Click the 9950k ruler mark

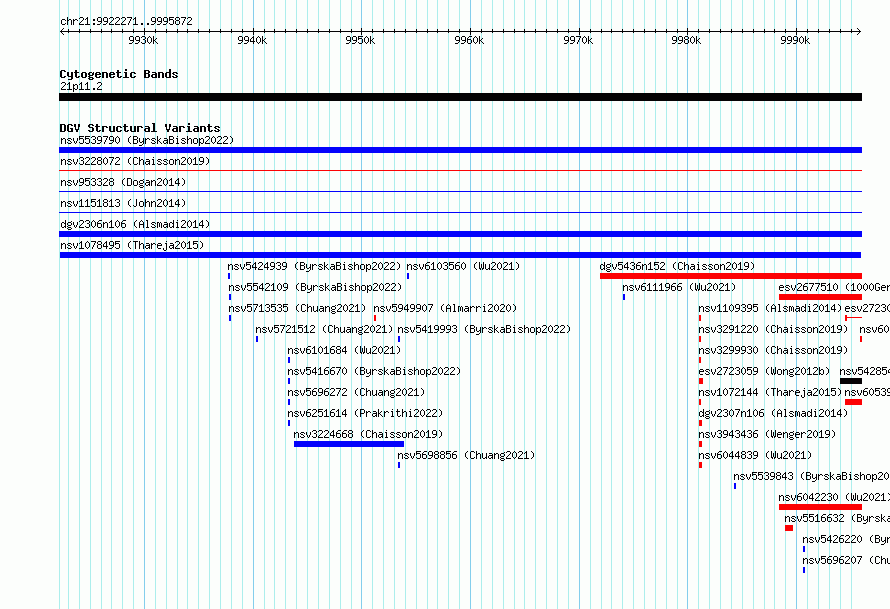click(360, 40)
